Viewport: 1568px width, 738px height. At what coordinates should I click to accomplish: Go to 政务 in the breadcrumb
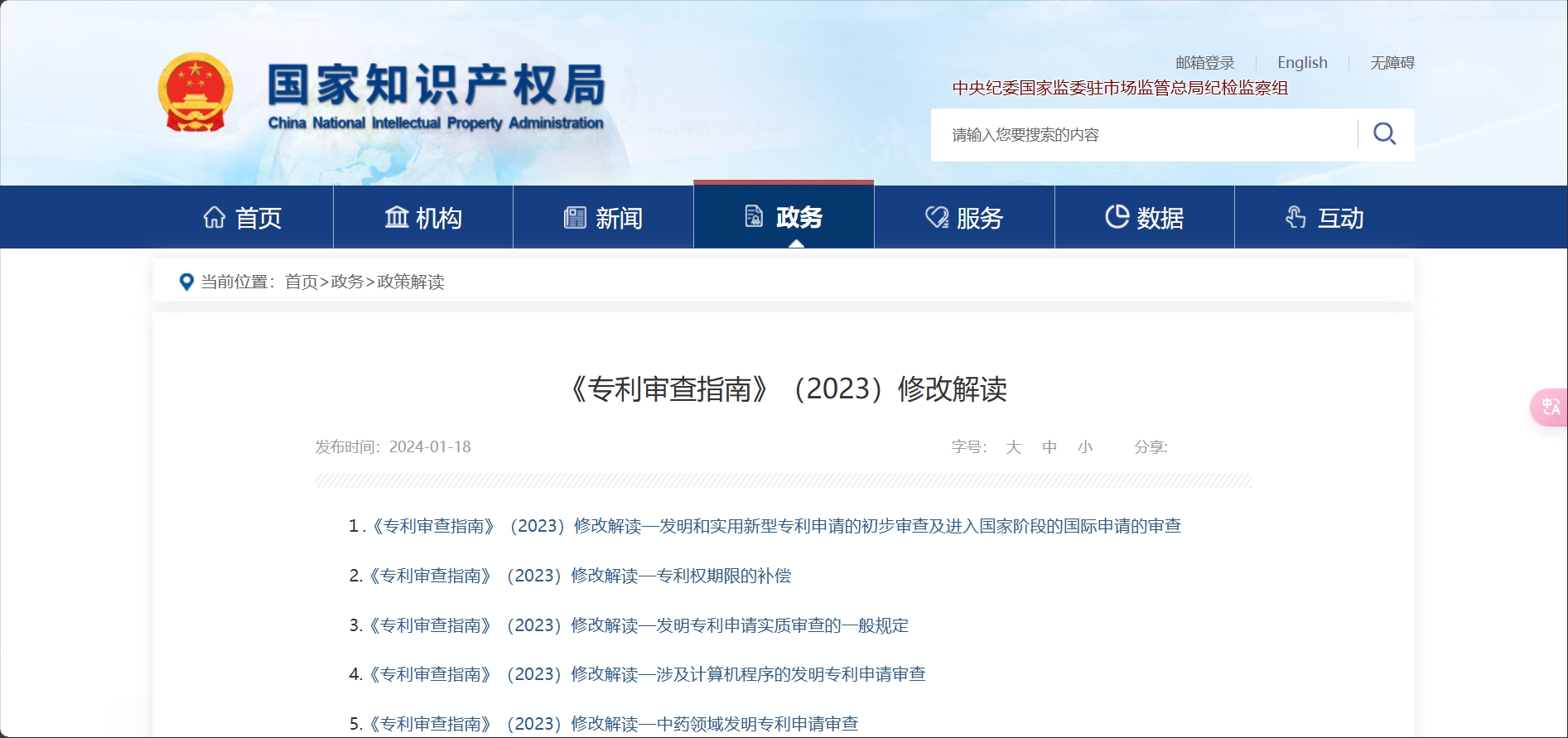tap(347, 282)
